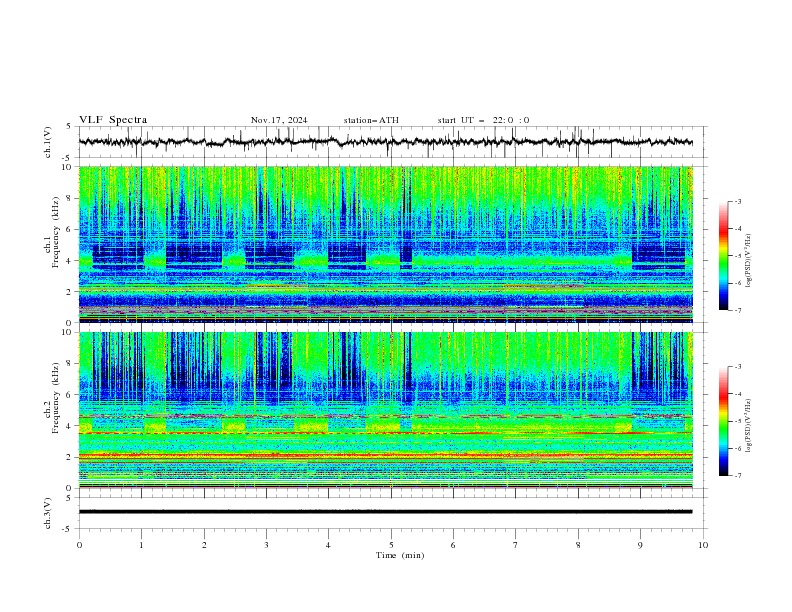The width and height of the screenshot is (792, 612).
Task: Click the ch.1 PSD color scale bar
Action: tap(723, 256)
